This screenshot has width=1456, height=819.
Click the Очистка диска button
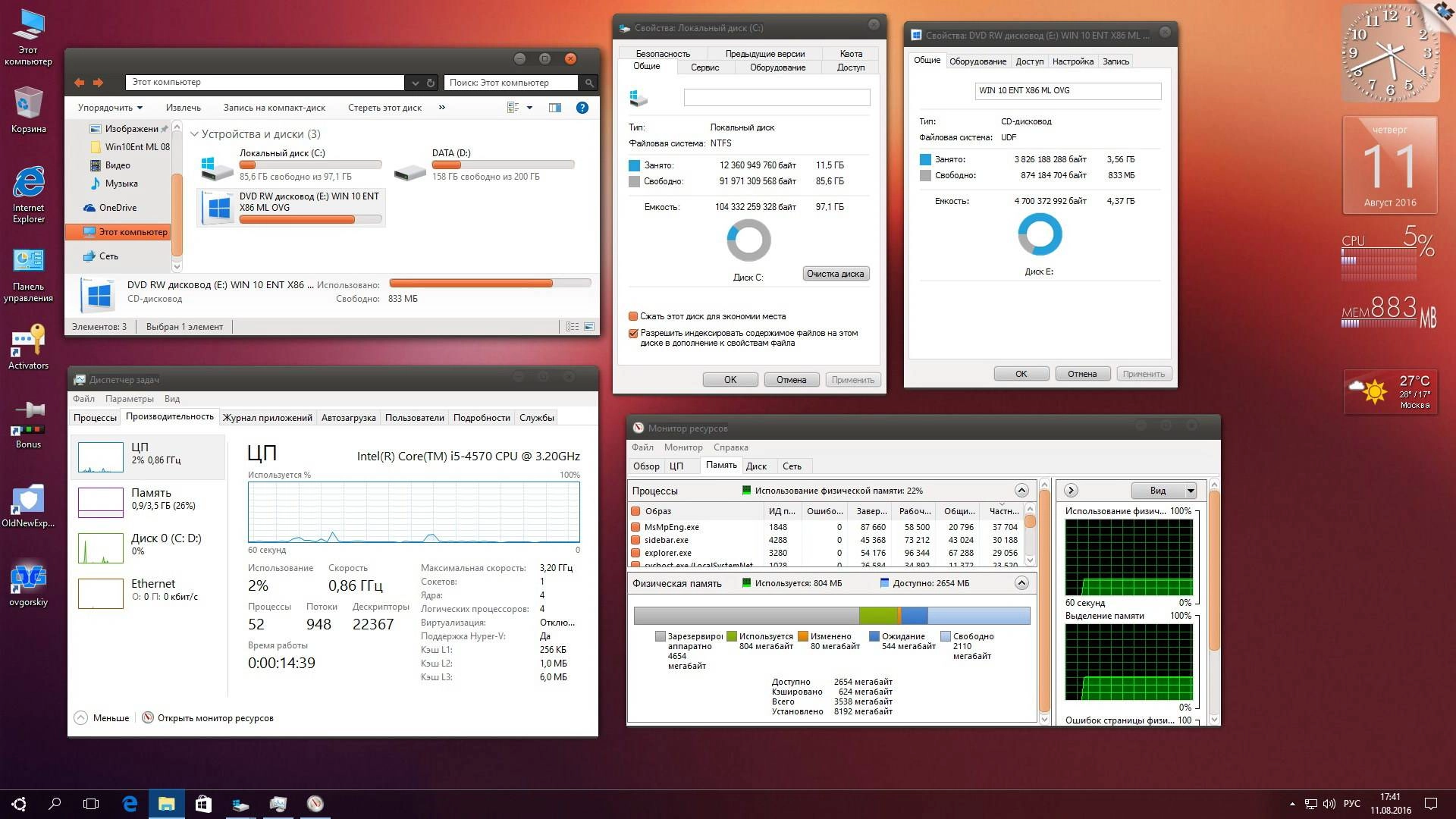tap(835, 274)
